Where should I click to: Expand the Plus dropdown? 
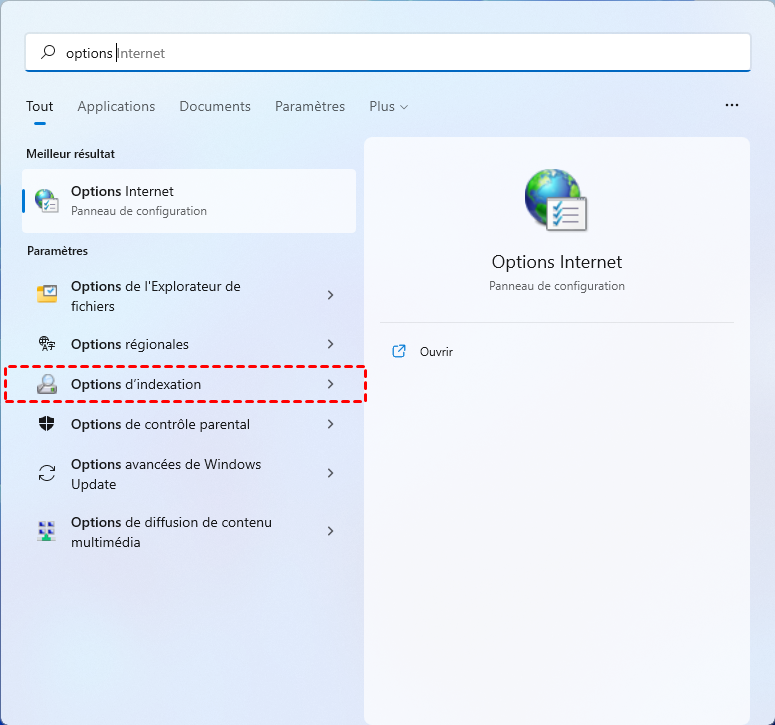(388, 106)
